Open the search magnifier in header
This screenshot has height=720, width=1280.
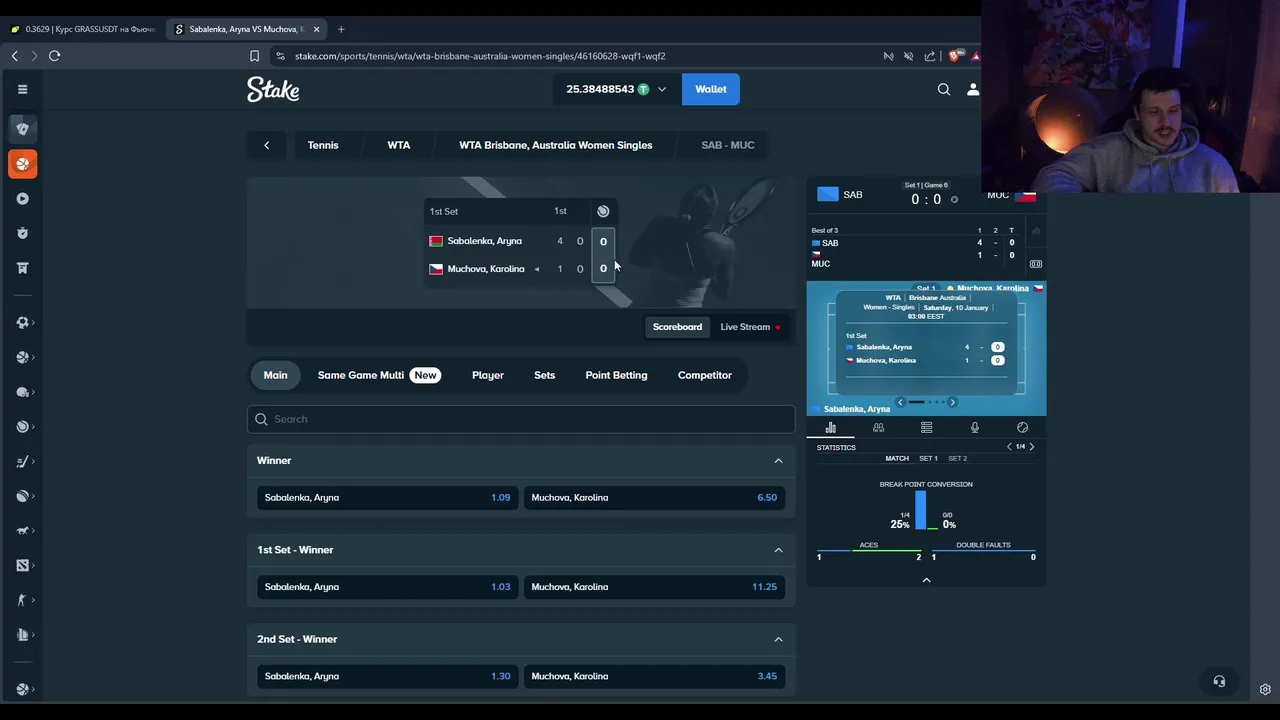tap(944, 89)
